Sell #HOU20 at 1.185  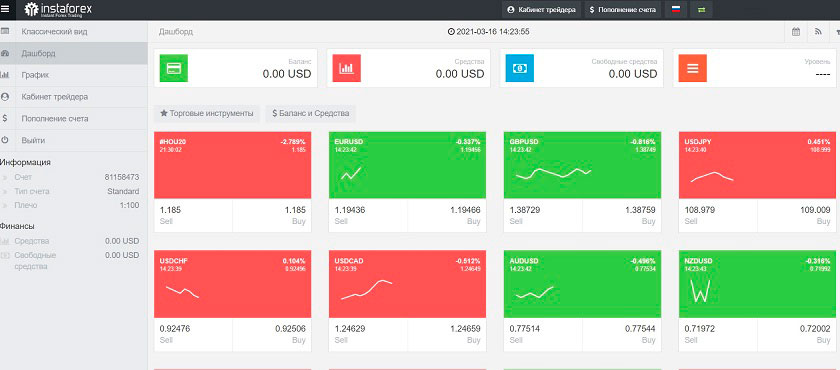tap(193, 216)
